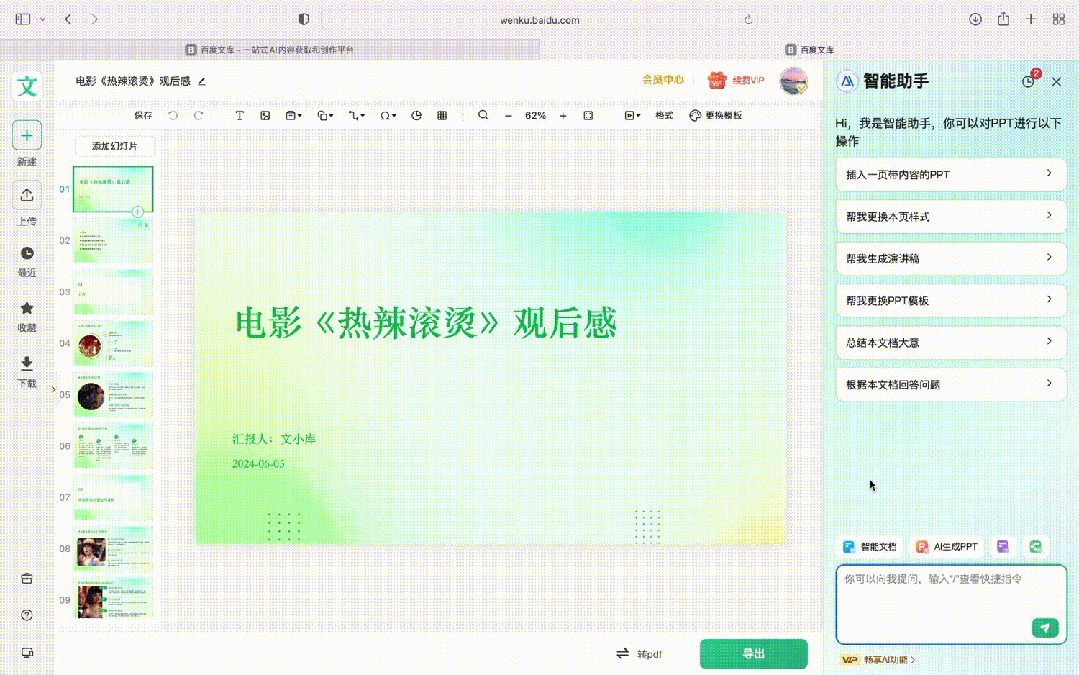
Task: Insert a table using the grid icon
Action: pos(442,116)
